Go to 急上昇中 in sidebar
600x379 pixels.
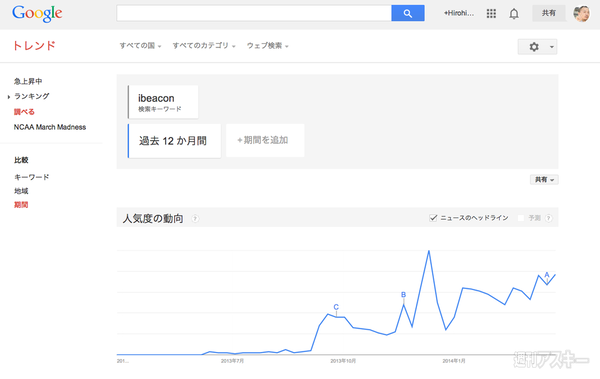(x=28, y=81)
